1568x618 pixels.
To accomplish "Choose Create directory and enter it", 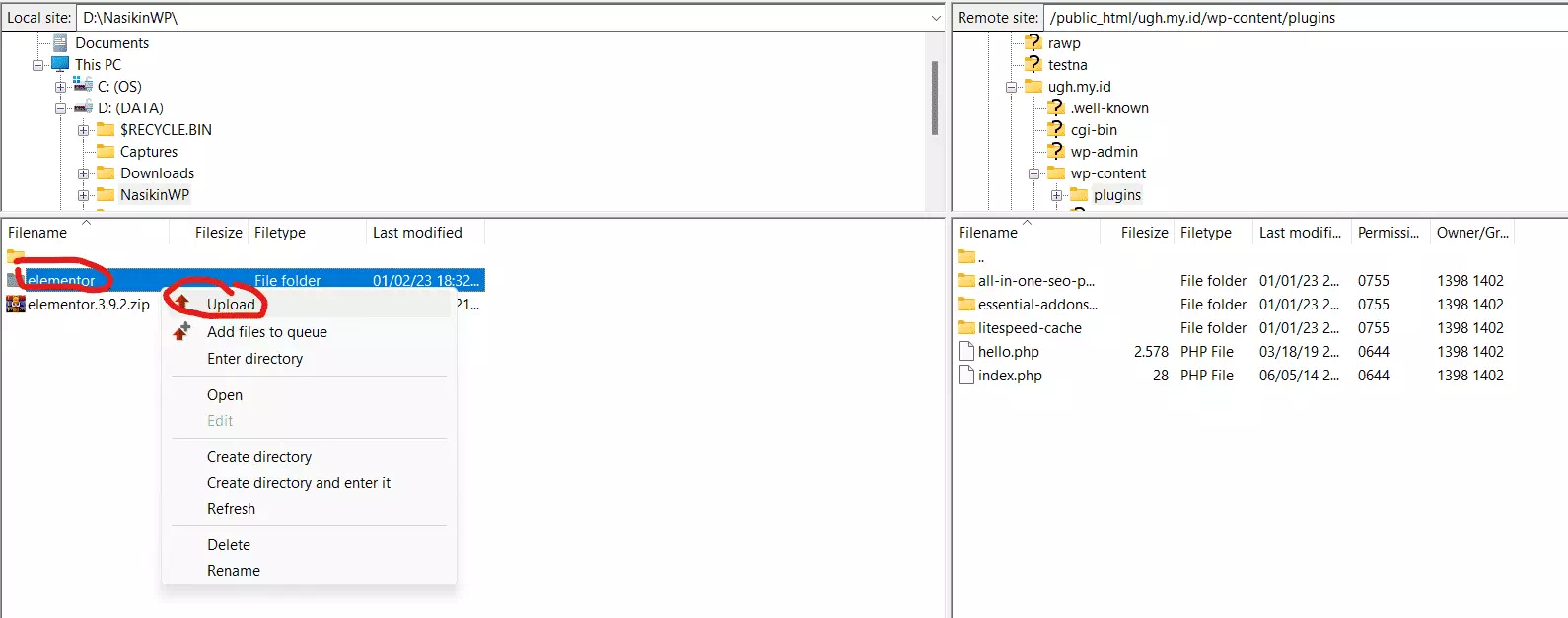I will [299, 483].
